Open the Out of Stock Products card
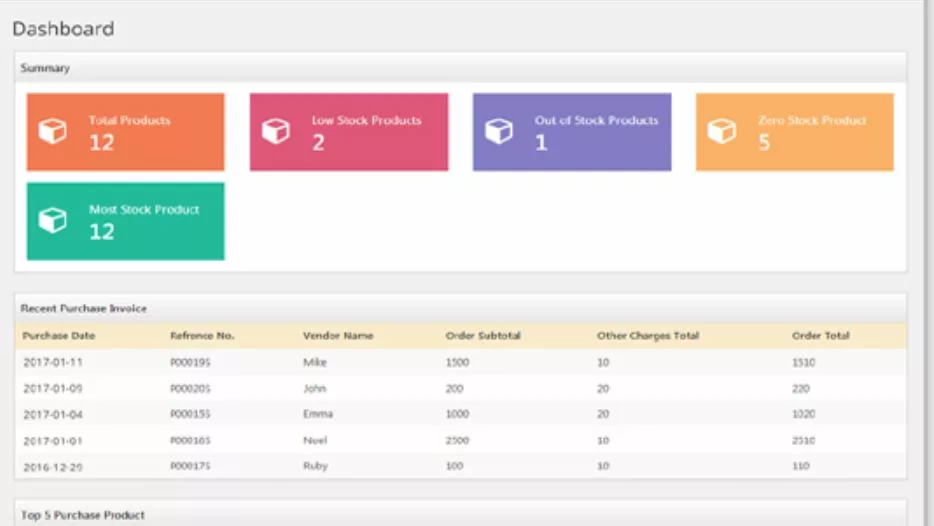The width and height of the screenshot is (934, 526). tap(572, 132)
